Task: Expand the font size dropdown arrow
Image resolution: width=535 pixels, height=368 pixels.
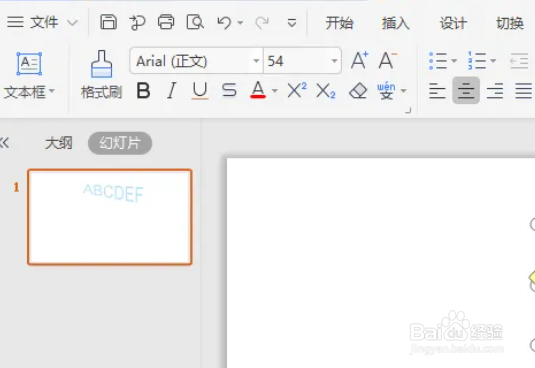Action: point(334,61)
